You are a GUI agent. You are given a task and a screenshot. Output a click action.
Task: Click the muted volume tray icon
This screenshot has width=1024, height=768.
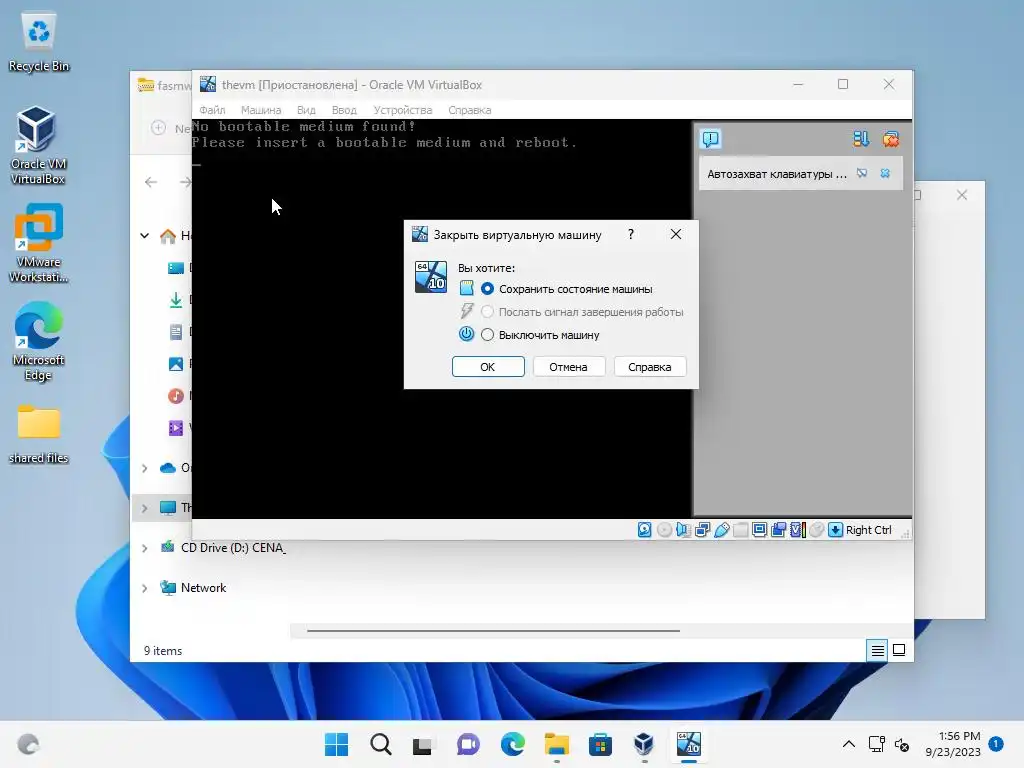coord(902,744)
